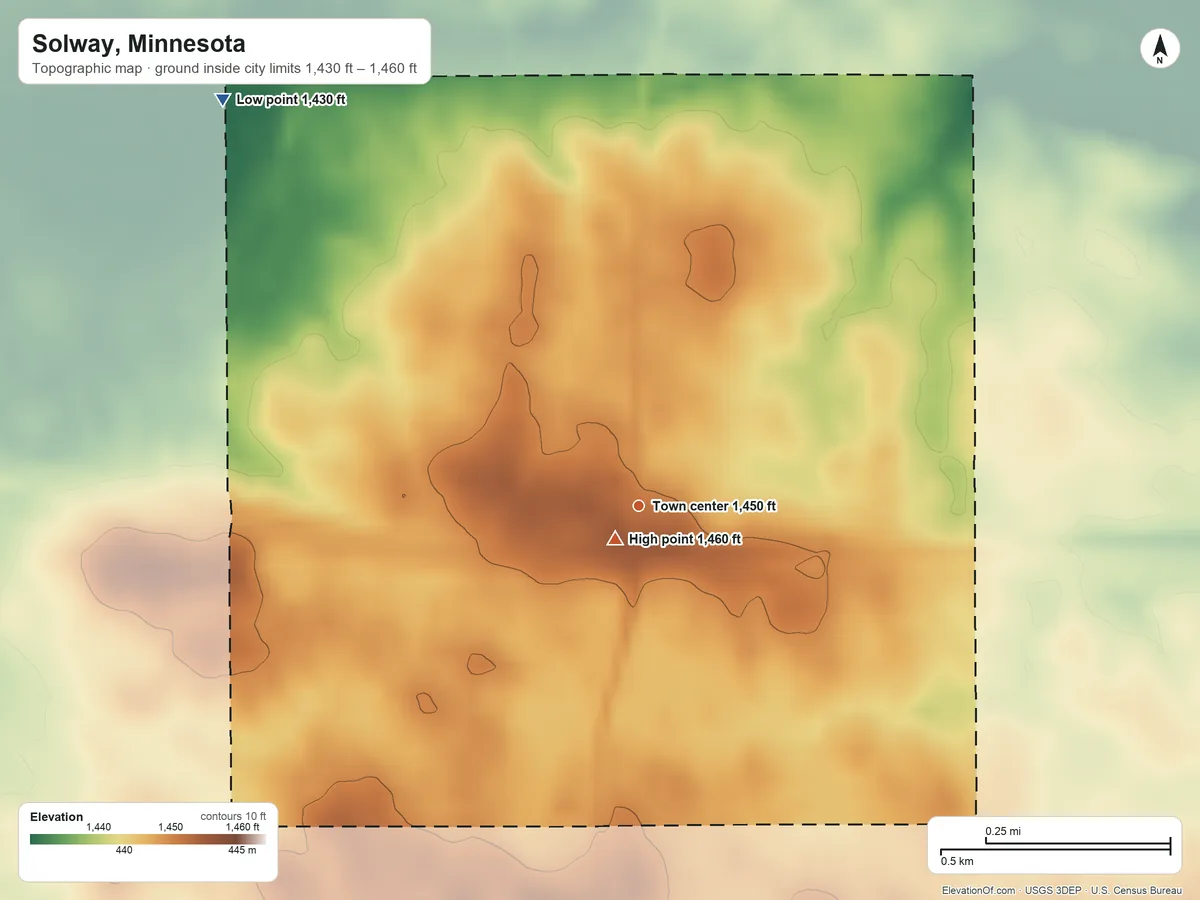This screenshot has width=1200, height=900.
Task: Click the 'Town center 1,450 ft' label
Action: point(714,506)
